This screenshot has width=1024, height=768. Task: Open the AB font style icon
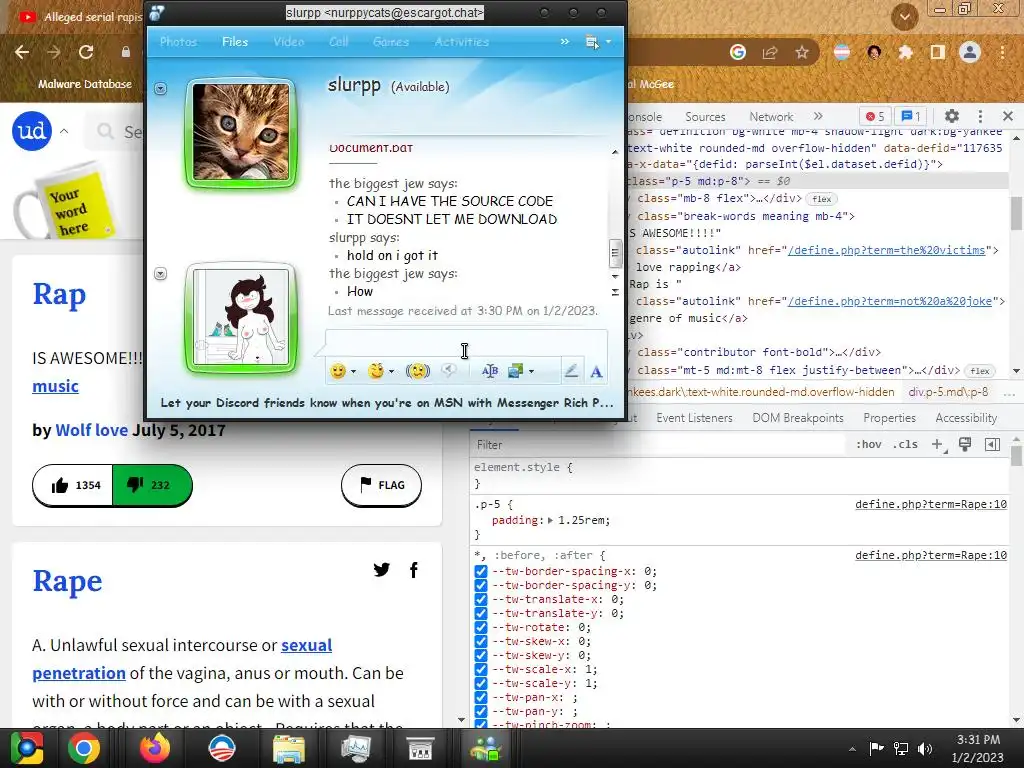click(x=490, y=371)
